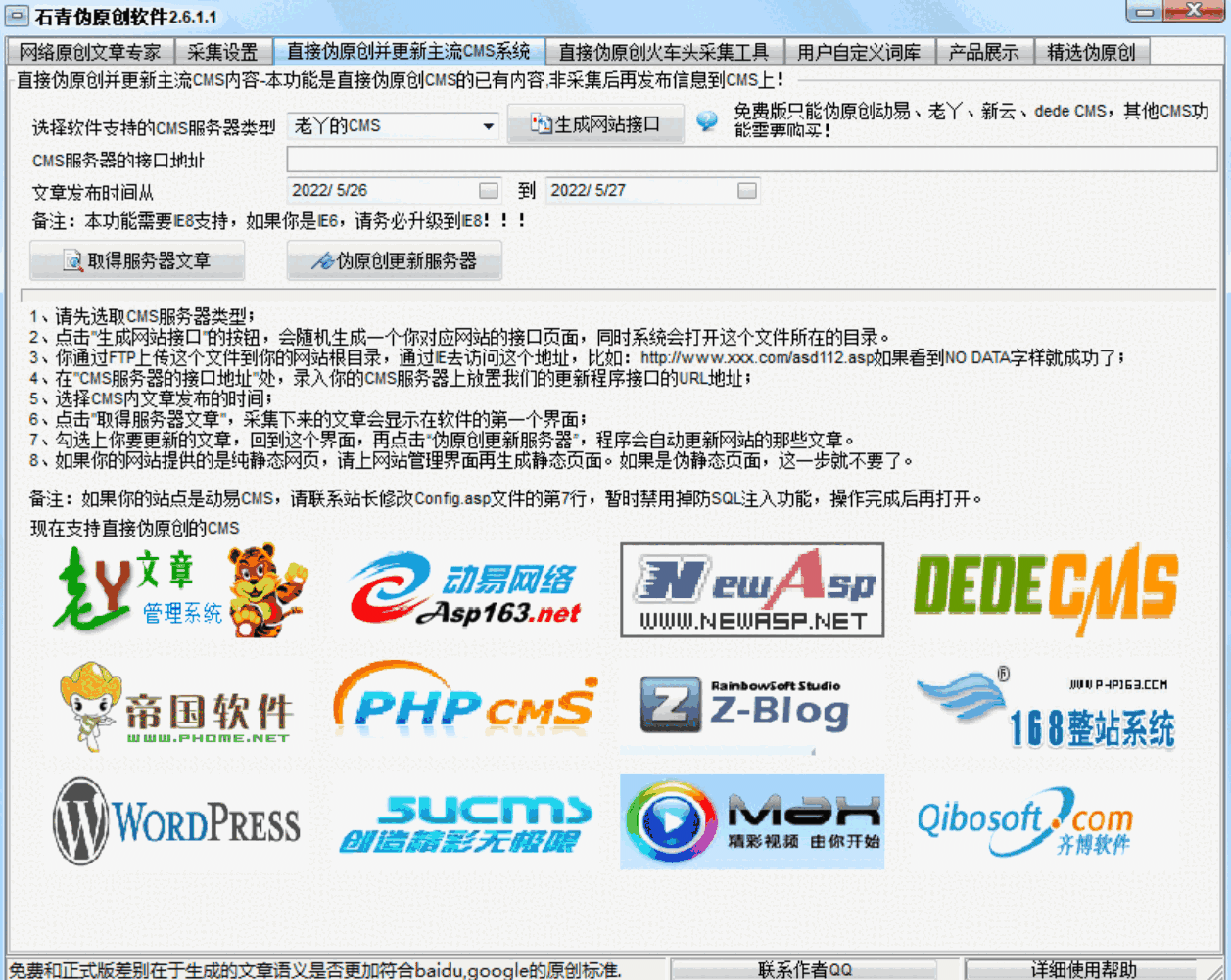The height and width of the screenshot is (980, 1231).
Task: Click the Asp163.net logo
Action: (x=465, y=590)
